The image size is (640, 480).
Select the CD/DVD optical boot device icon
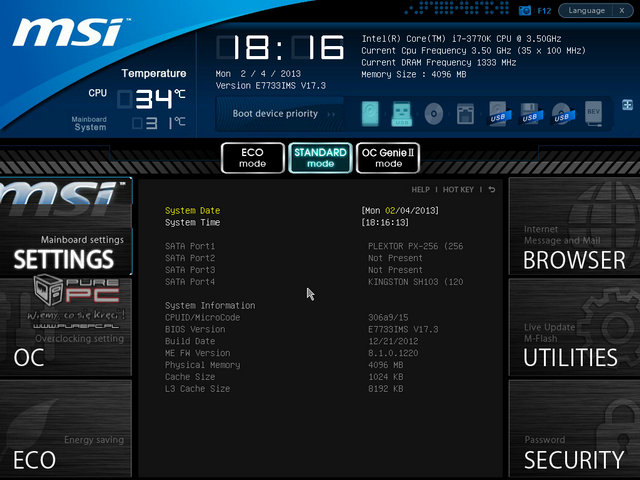(x=433, y=113)
